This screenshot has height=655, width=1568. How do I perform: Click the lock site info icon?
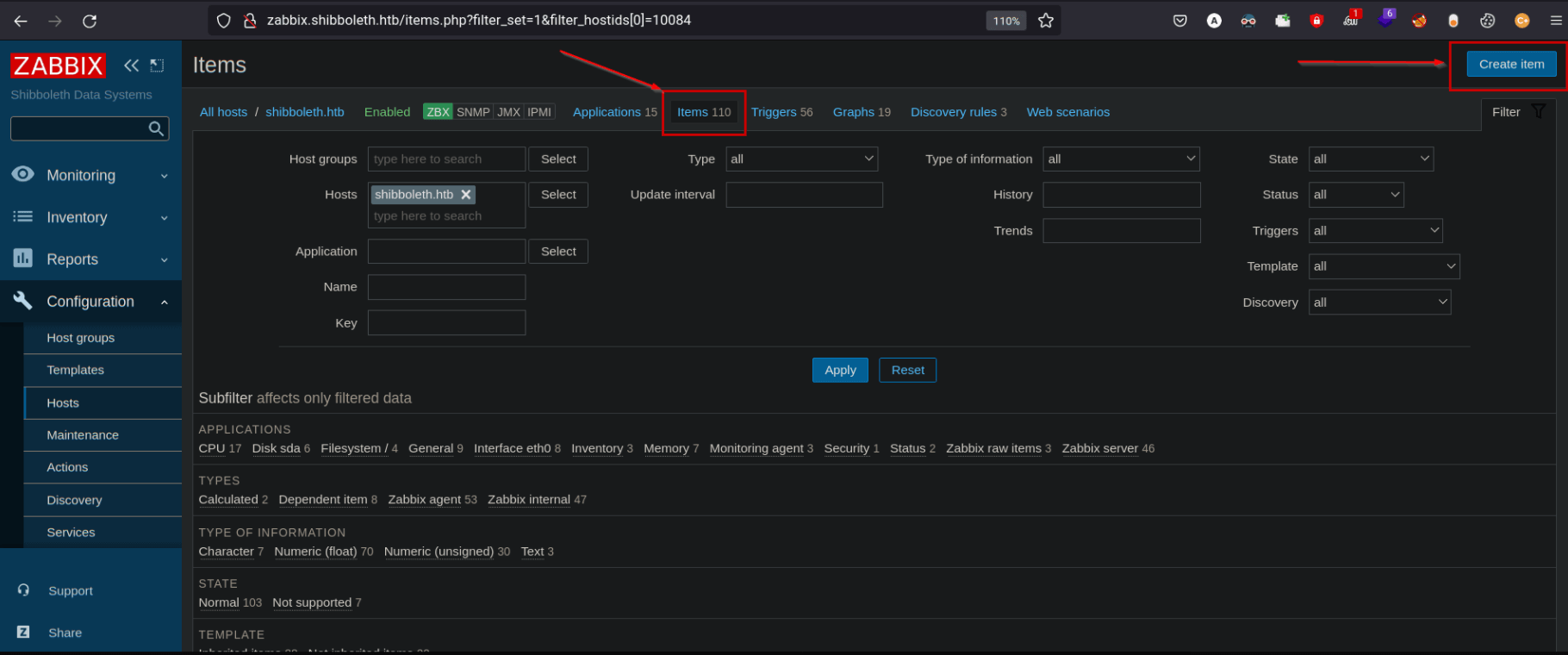pyautogui.click(x=250, y=21)
